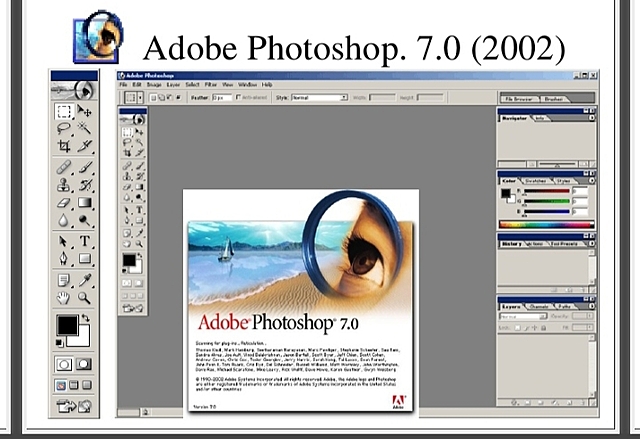Reset default colors icon in the enlarged toolbox
The image size is (640, 439).
pyautogui.click(x=60, y=343)
